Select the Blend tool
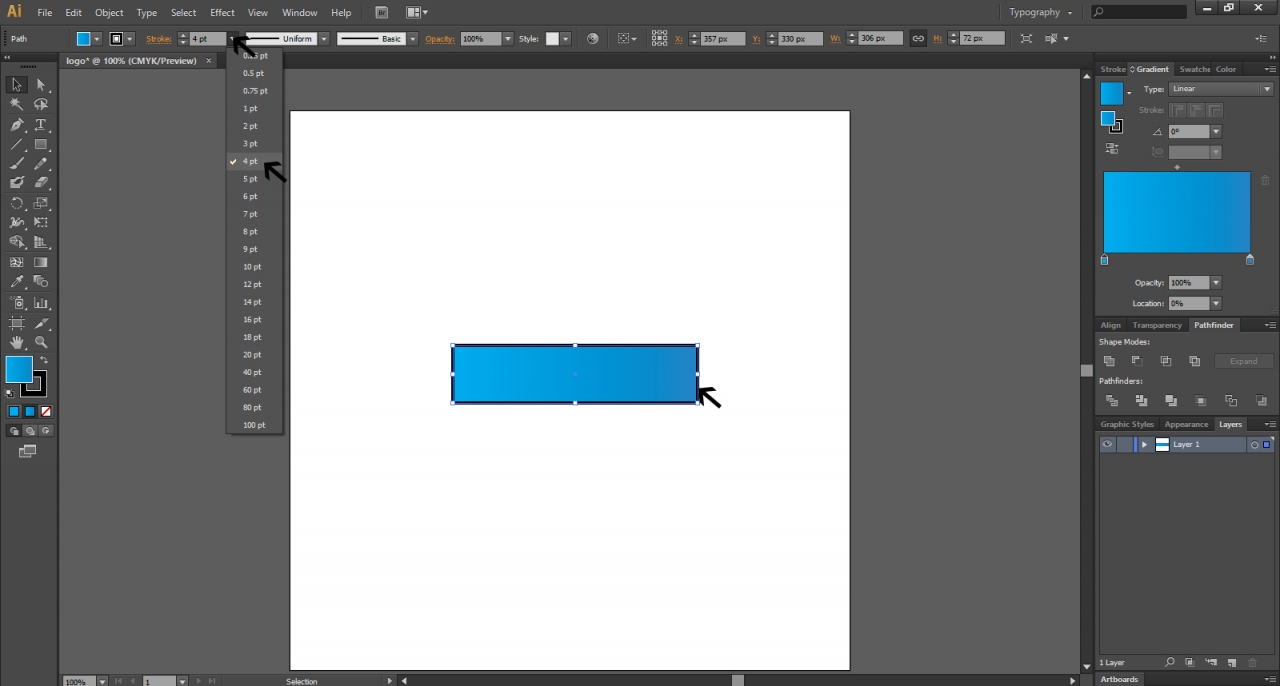 coord(41,282)
